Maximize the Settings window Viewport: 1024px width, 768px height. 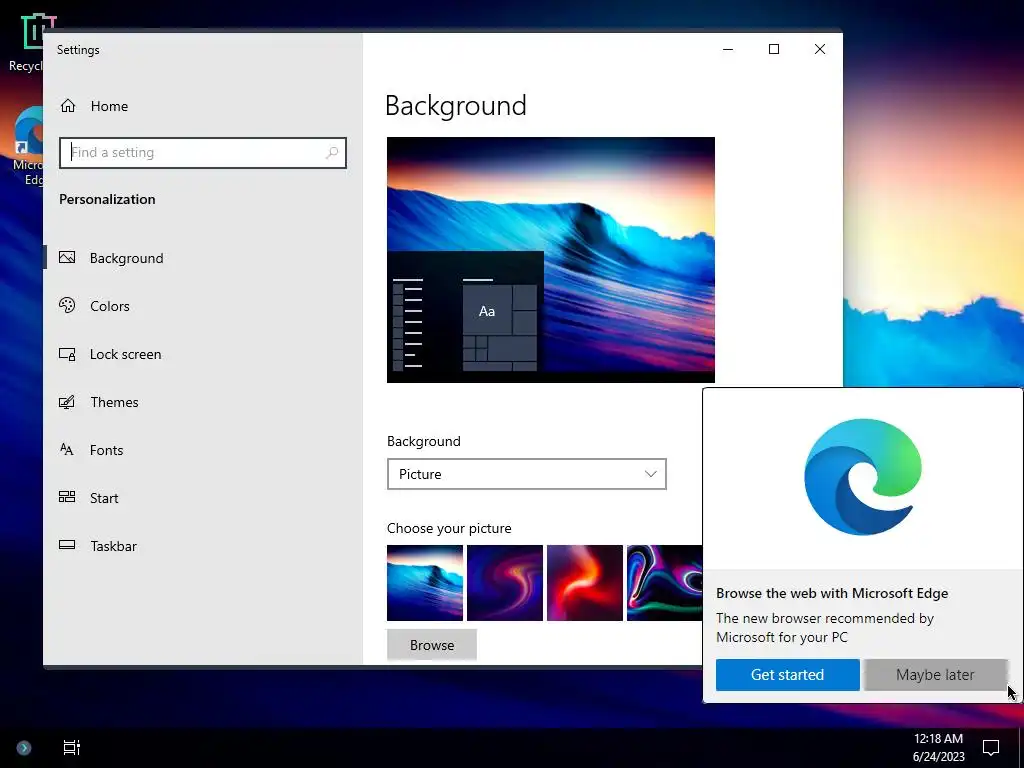[774, 49]
